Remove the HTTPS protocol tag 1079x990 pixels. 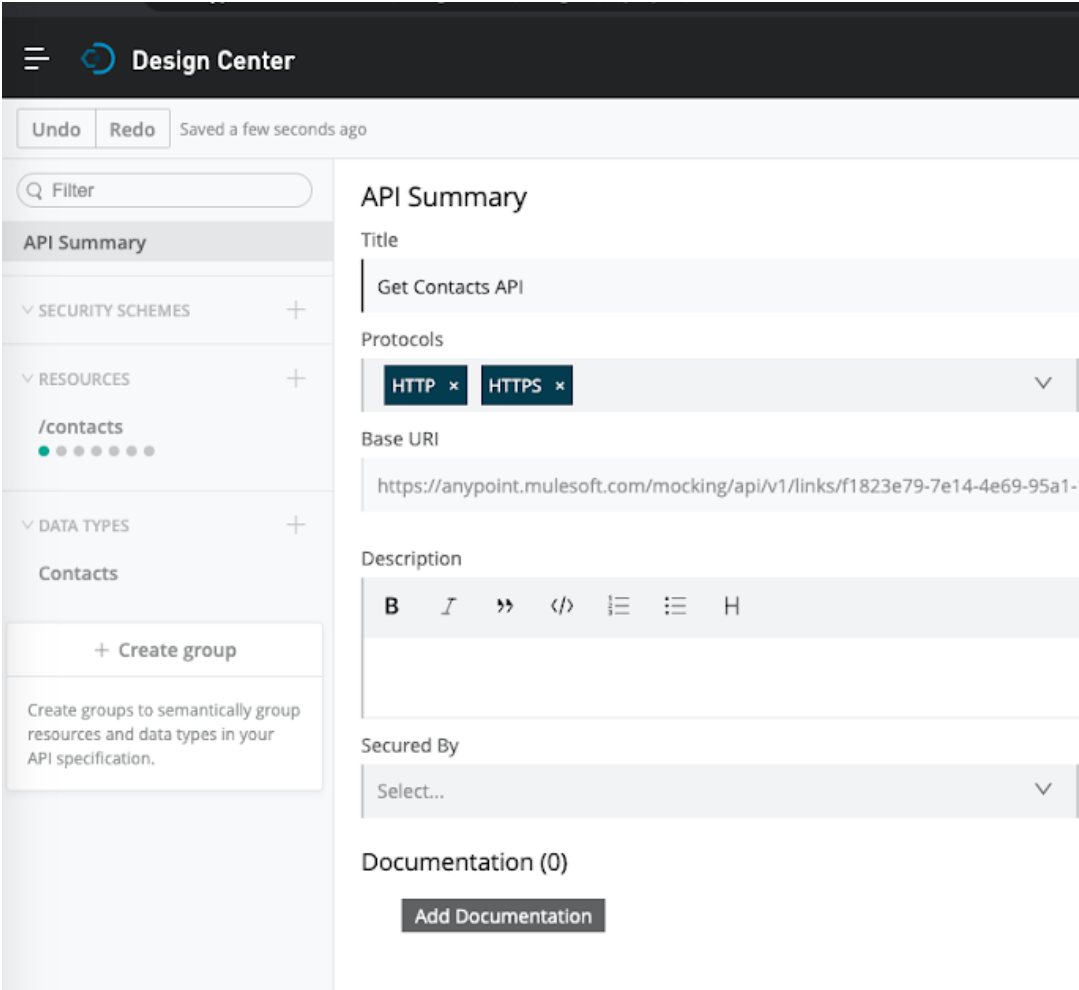(559, 386)
